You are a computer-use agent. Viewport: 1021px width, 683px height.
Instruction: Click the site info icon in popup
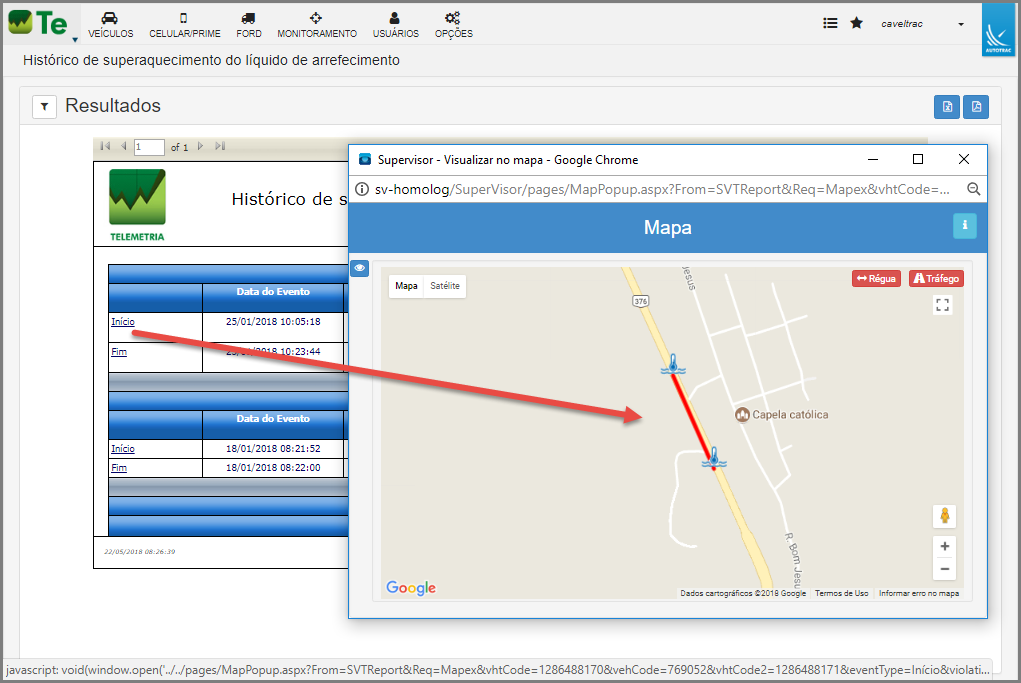[x=361, y=189]
